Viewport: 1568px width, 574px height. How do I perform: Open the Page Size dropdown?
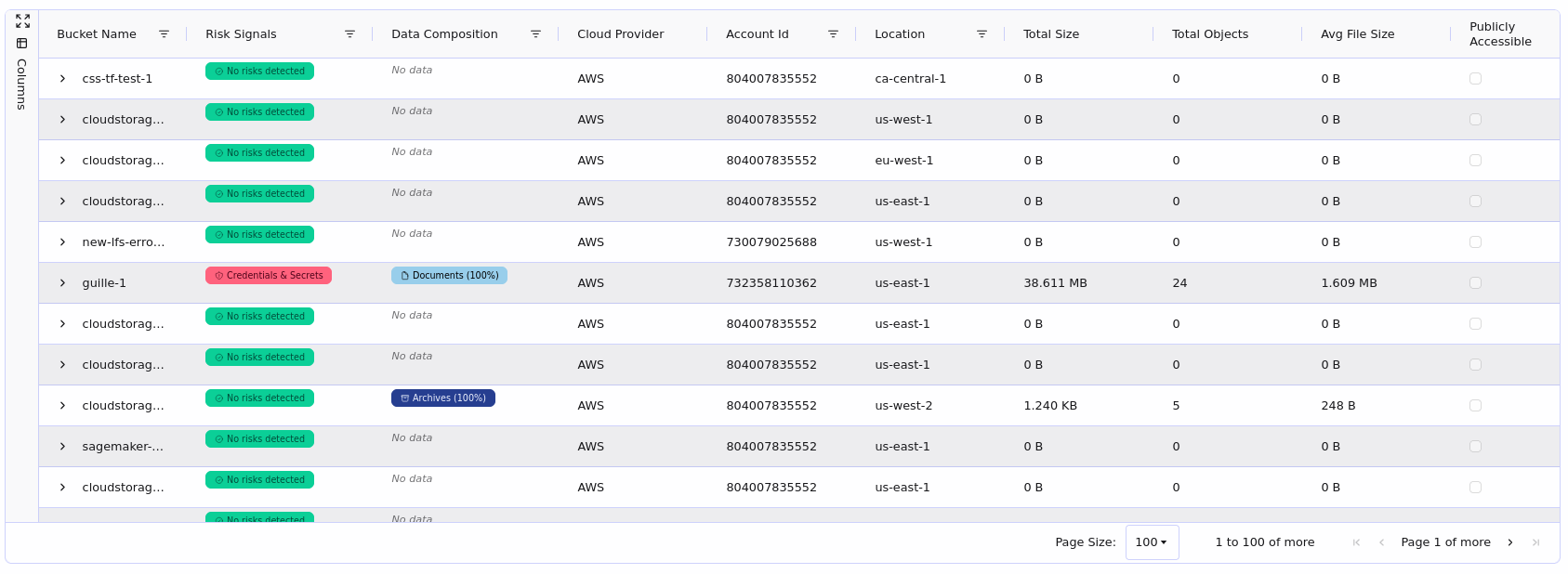pyautogui.click(x=1152, y=542)
